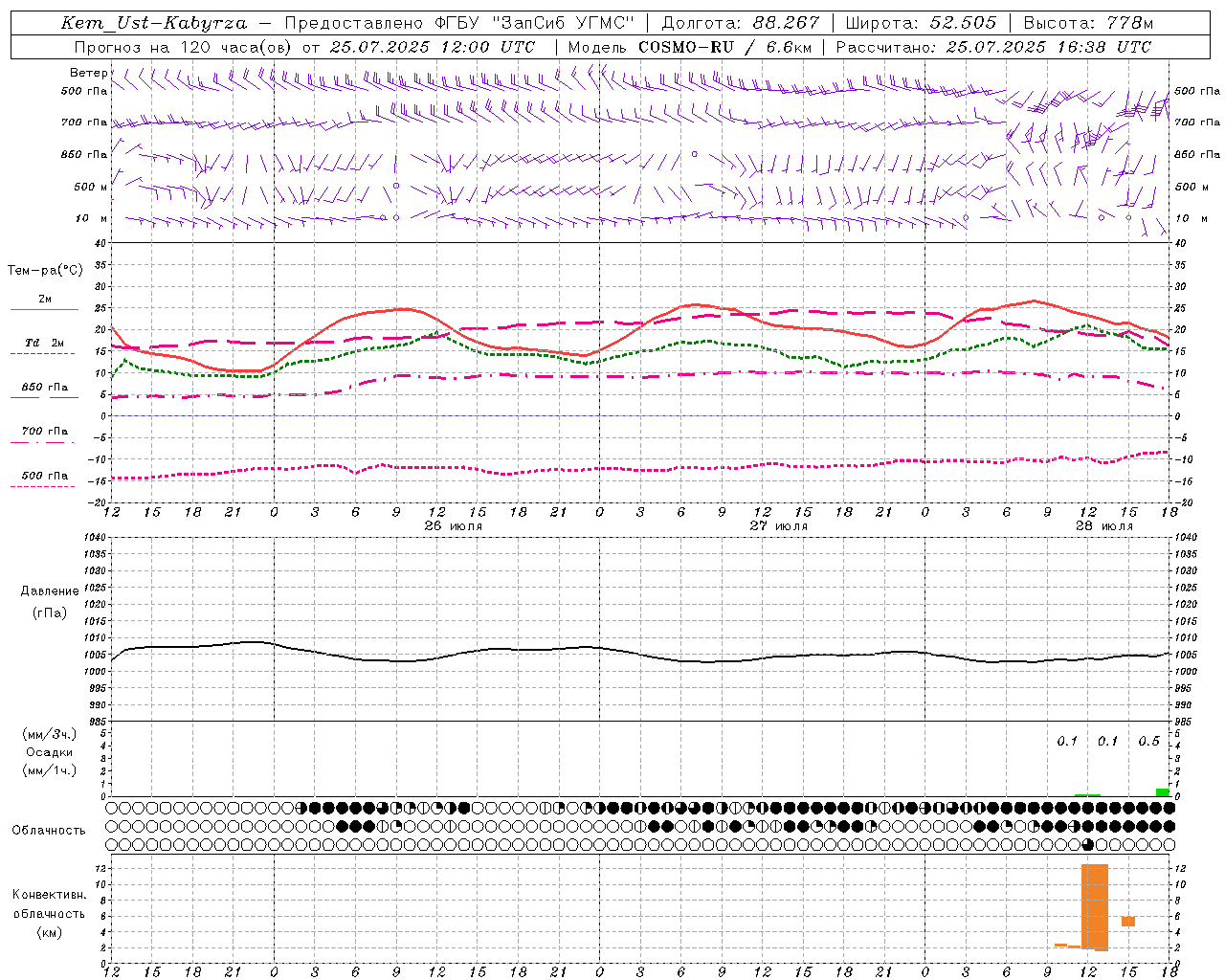Click the solid line sample under the 2м legend

[44, 310]
